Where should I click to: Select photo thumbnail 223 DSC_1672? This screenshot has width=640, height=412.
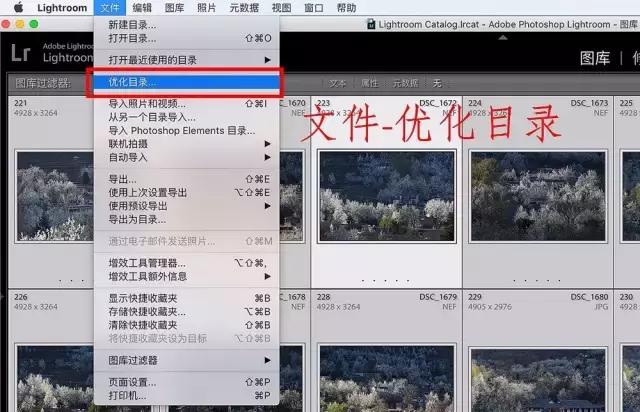pyautogui.click(x=387, y=196)
